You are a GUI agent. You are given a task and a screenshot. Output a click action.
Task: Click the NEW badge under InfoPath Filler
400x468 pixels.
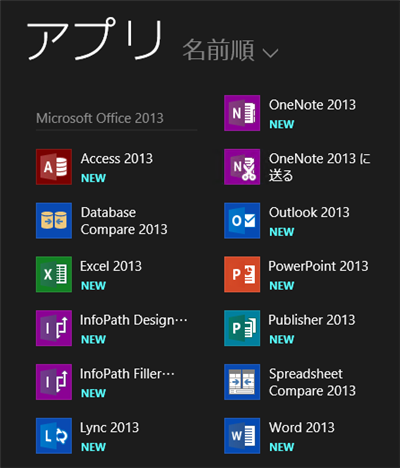[93, 393]
